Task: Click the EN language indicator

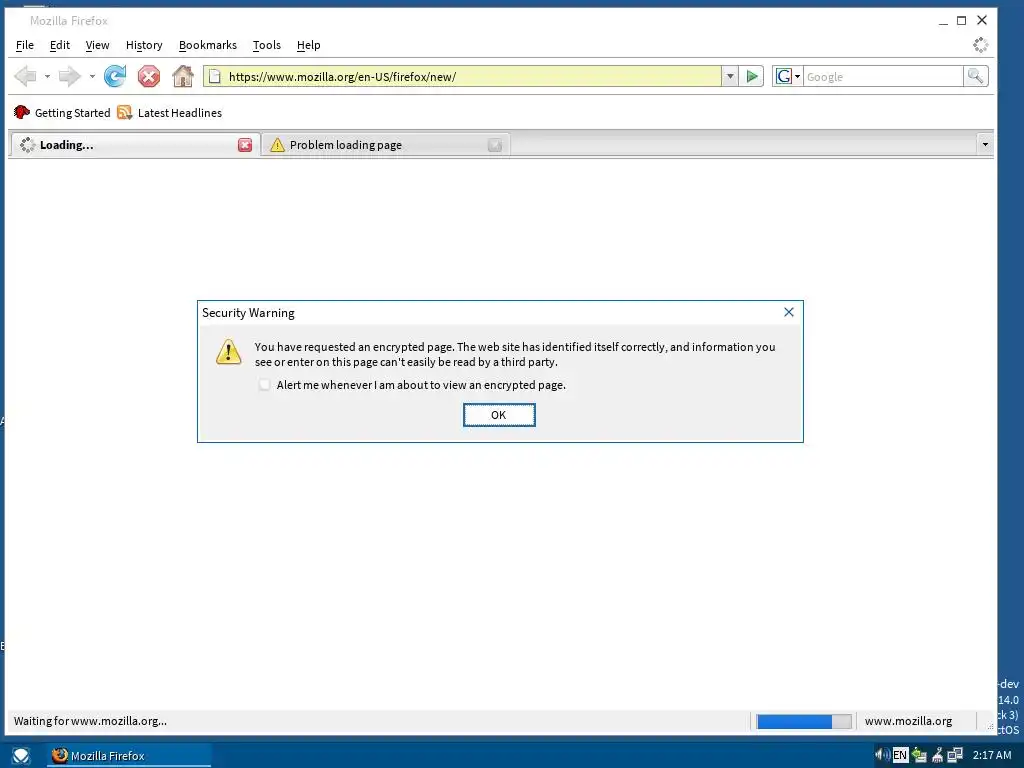Action: (x=900, y=755)
